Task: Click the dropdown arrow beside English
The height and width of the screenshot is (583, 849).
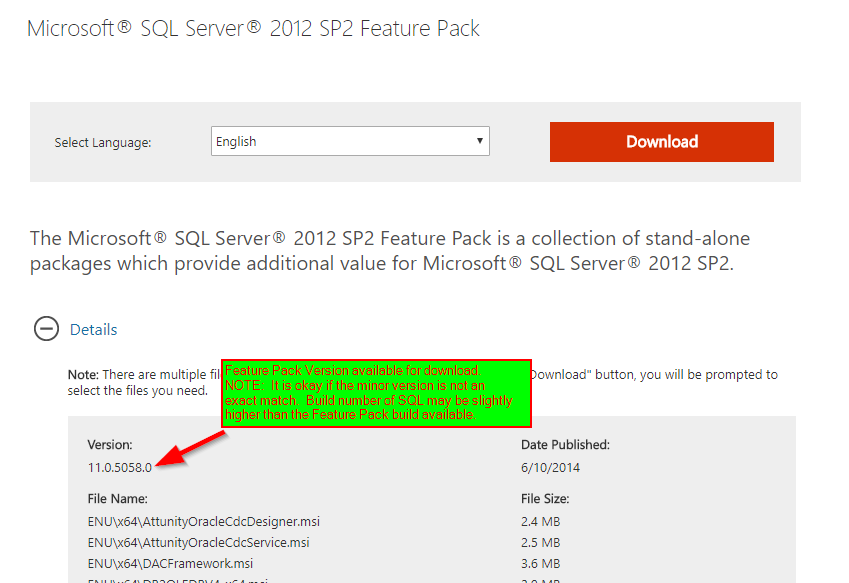Action: (478, 141)
